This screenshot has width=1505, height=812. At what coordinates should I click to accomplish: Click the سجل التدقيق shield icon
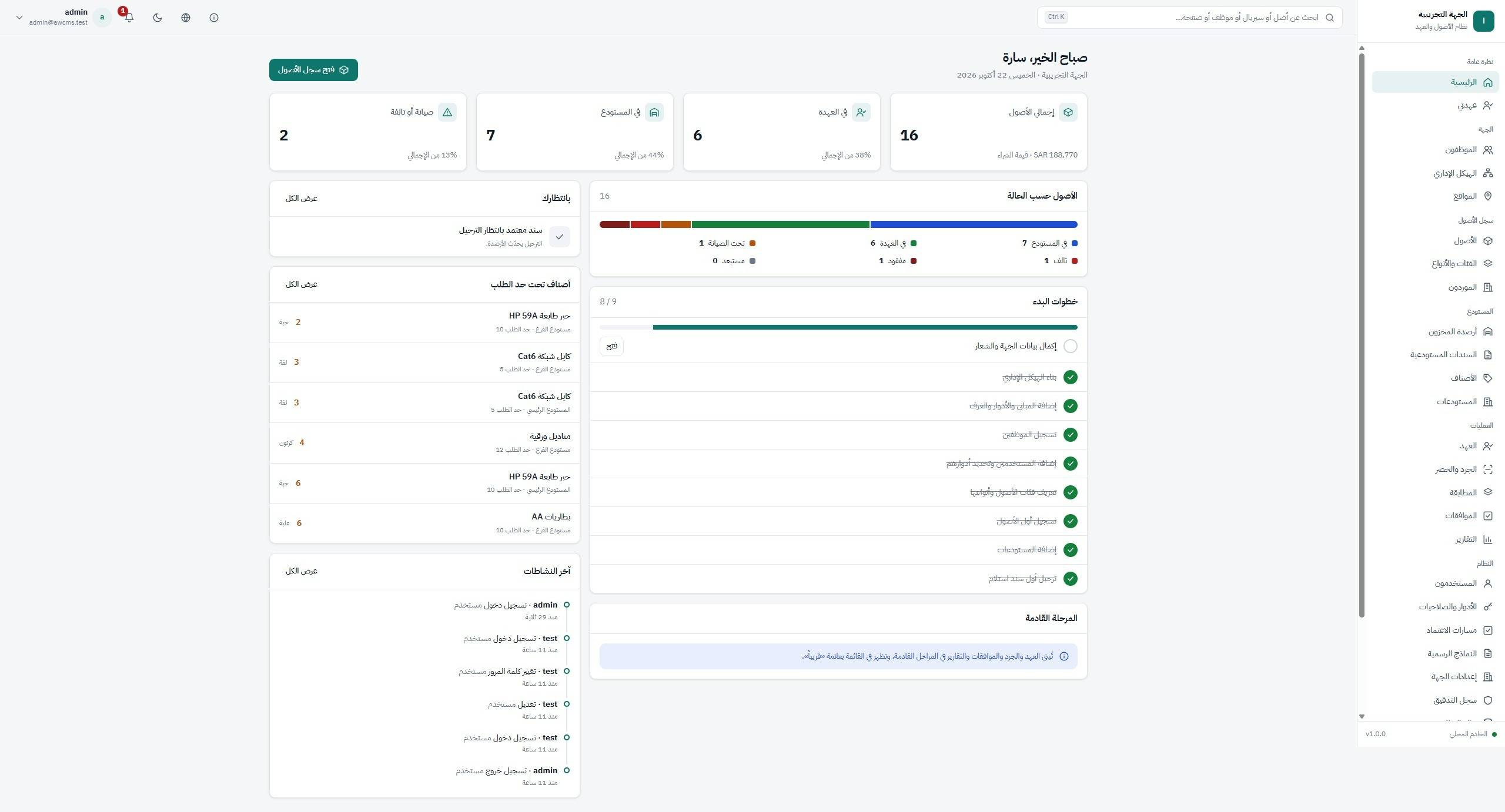click(1488, 700)
